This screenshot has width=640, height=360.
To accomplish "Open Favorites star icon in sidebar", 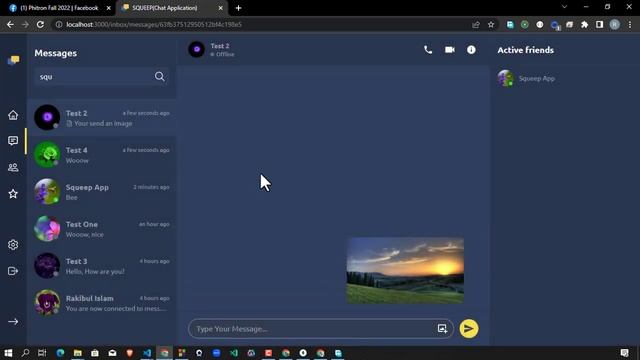I will click(x=13, y=193).
